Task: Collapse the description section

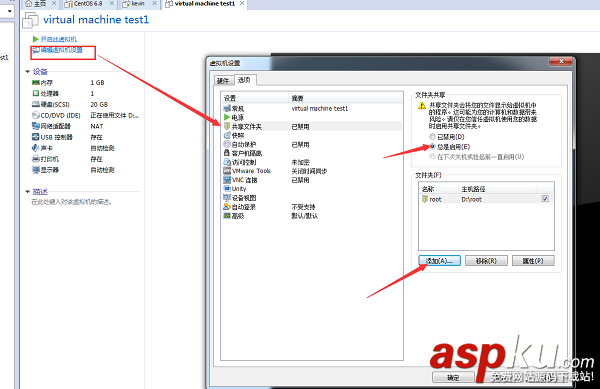Action: click(28, 192)
